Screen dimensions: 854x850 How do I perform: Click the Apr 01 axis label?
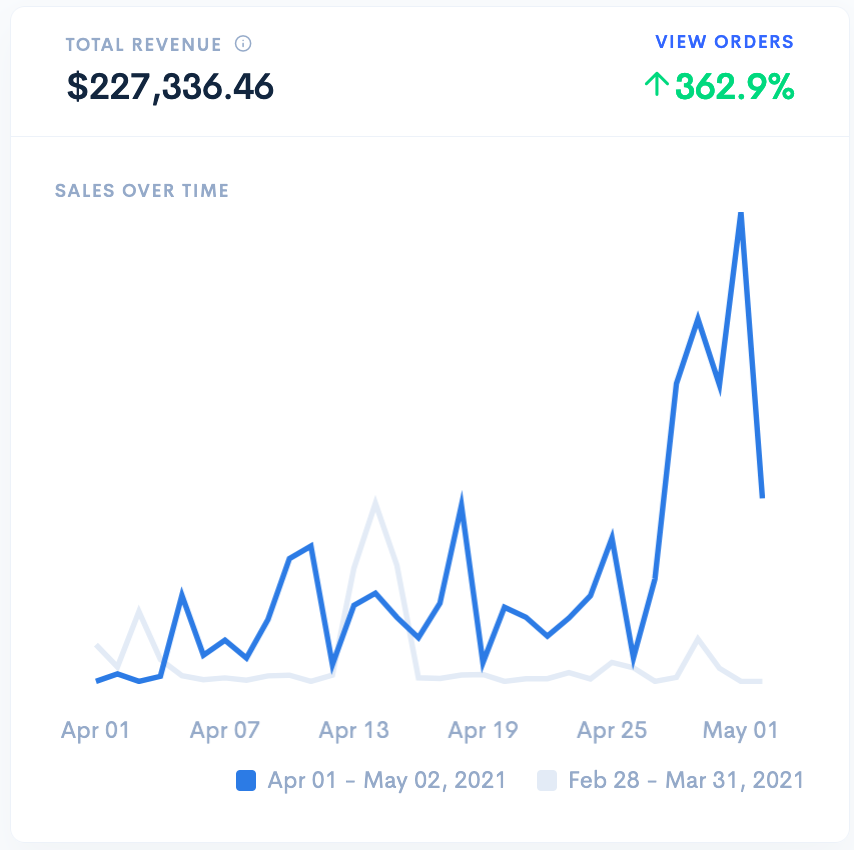pyautogui.click(x=96, y=730)
